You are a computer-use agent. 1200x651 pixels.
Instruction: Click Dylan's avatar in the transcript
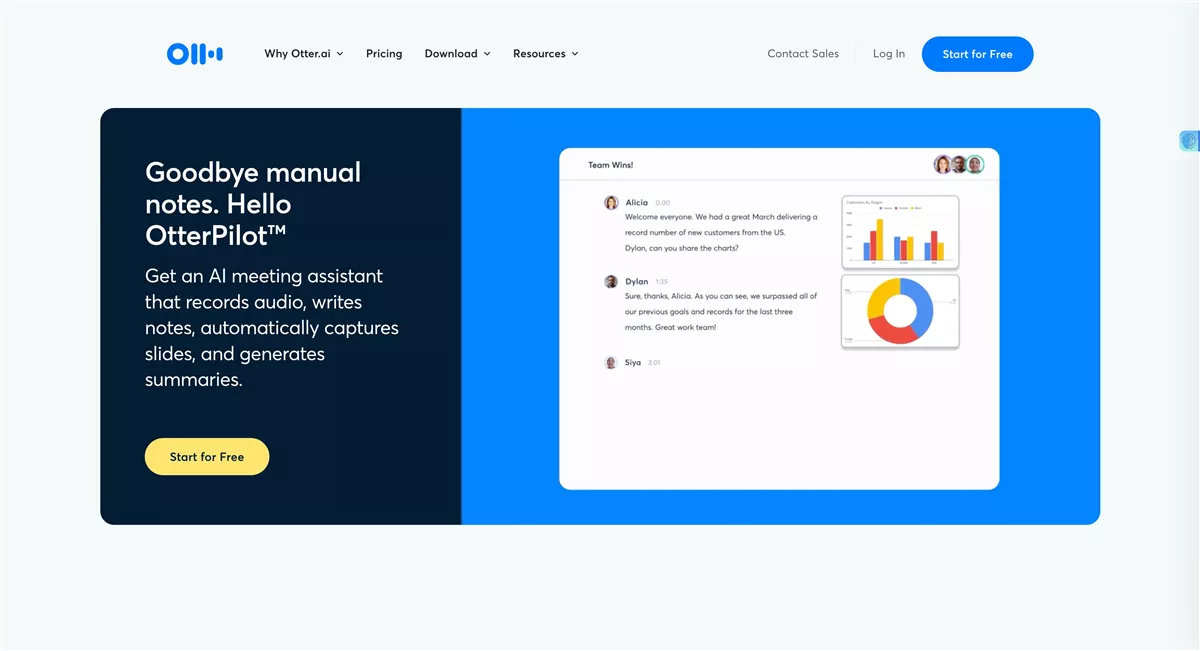tap(611, 282)
